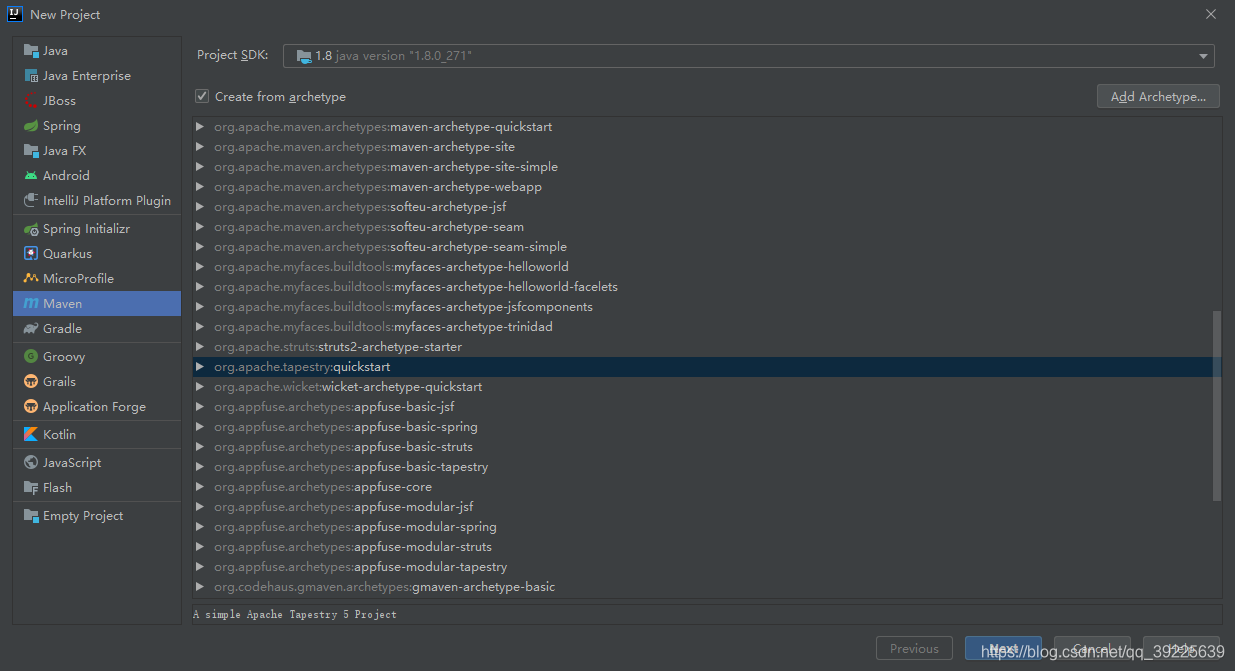This screenshot has height=671, width=1235.
Task: Expand softeu-archetype-jsf node
Action: tap(200, 207)
